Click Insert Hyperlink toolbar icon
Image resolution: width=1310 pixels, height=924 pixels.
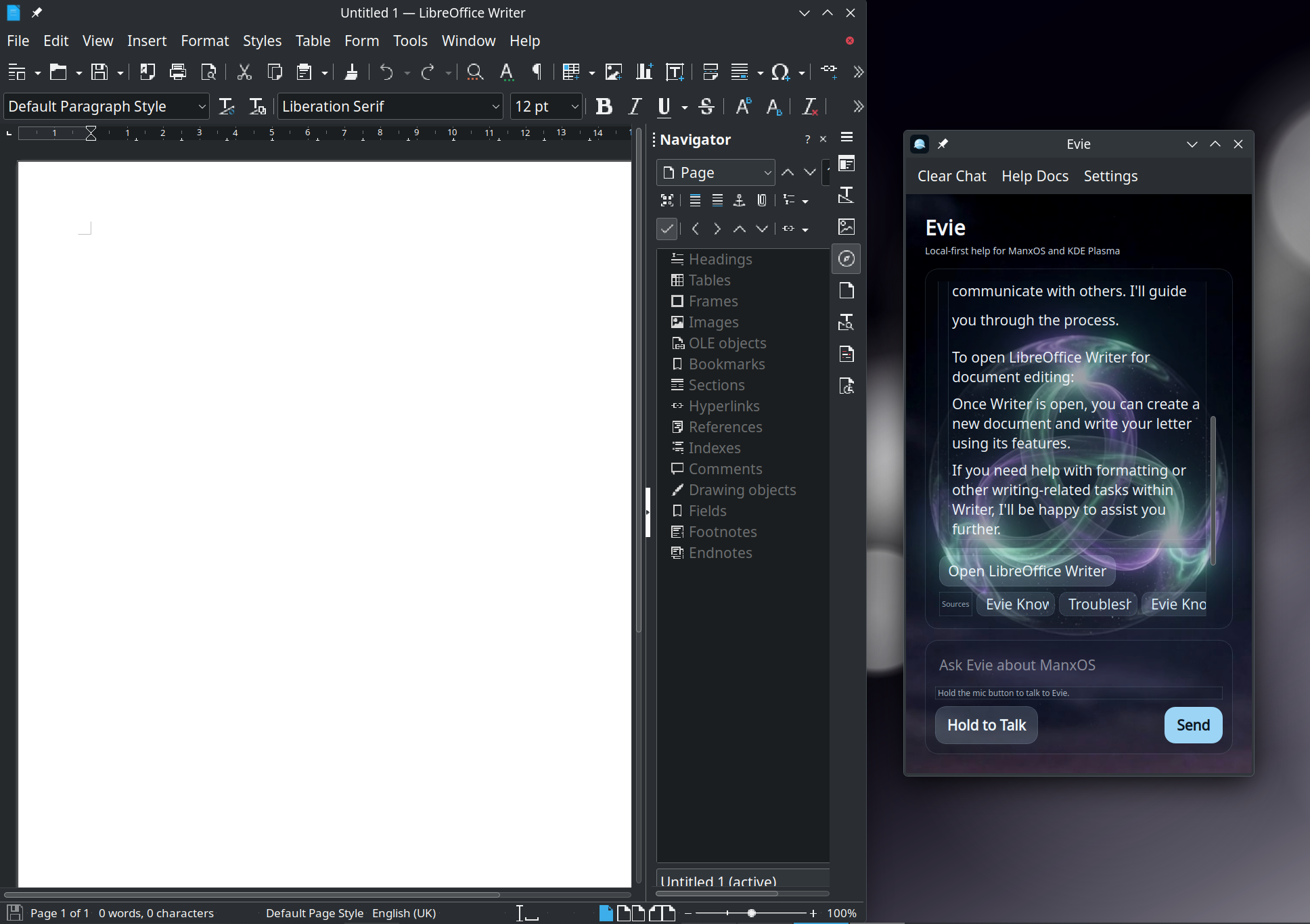[829, 72]
